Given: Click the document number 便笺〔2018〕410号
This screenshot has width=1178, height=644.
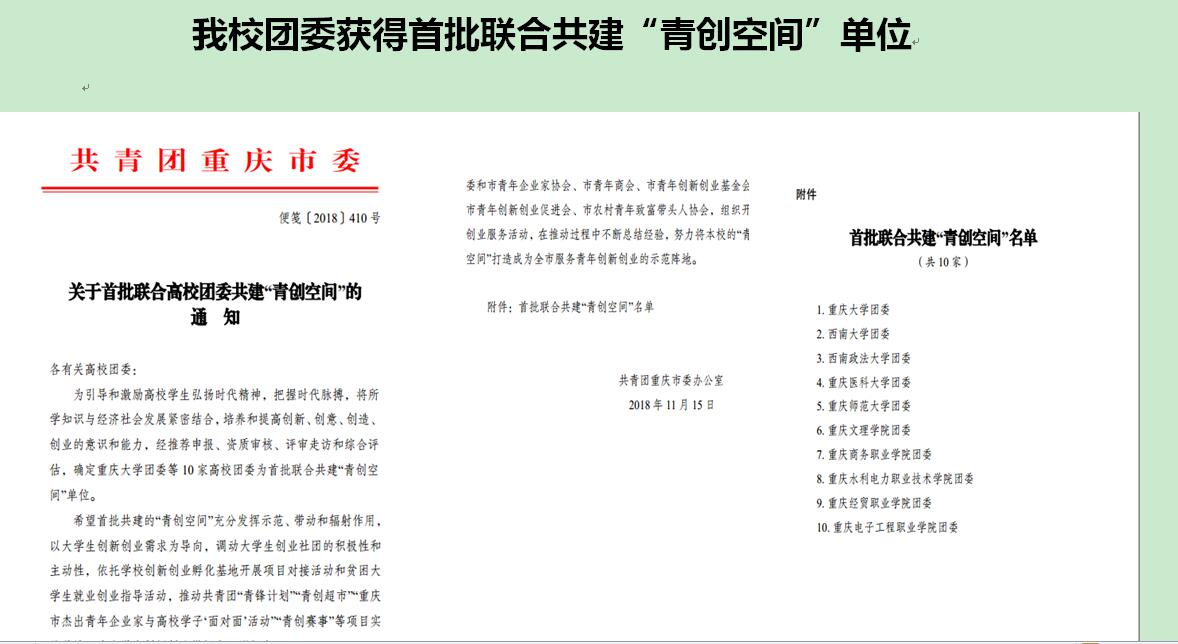Looking at the screenshot, I should pos(329,217).
